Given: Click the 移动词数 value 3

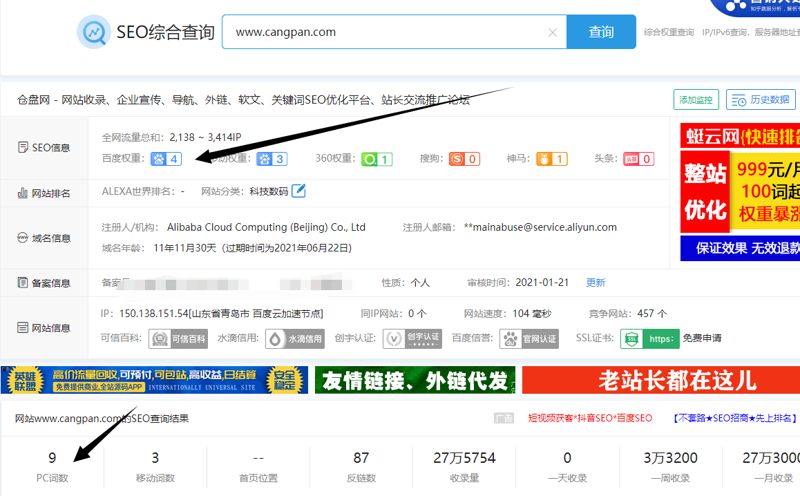Looking at the screenshot, I should tap(155, 458).
